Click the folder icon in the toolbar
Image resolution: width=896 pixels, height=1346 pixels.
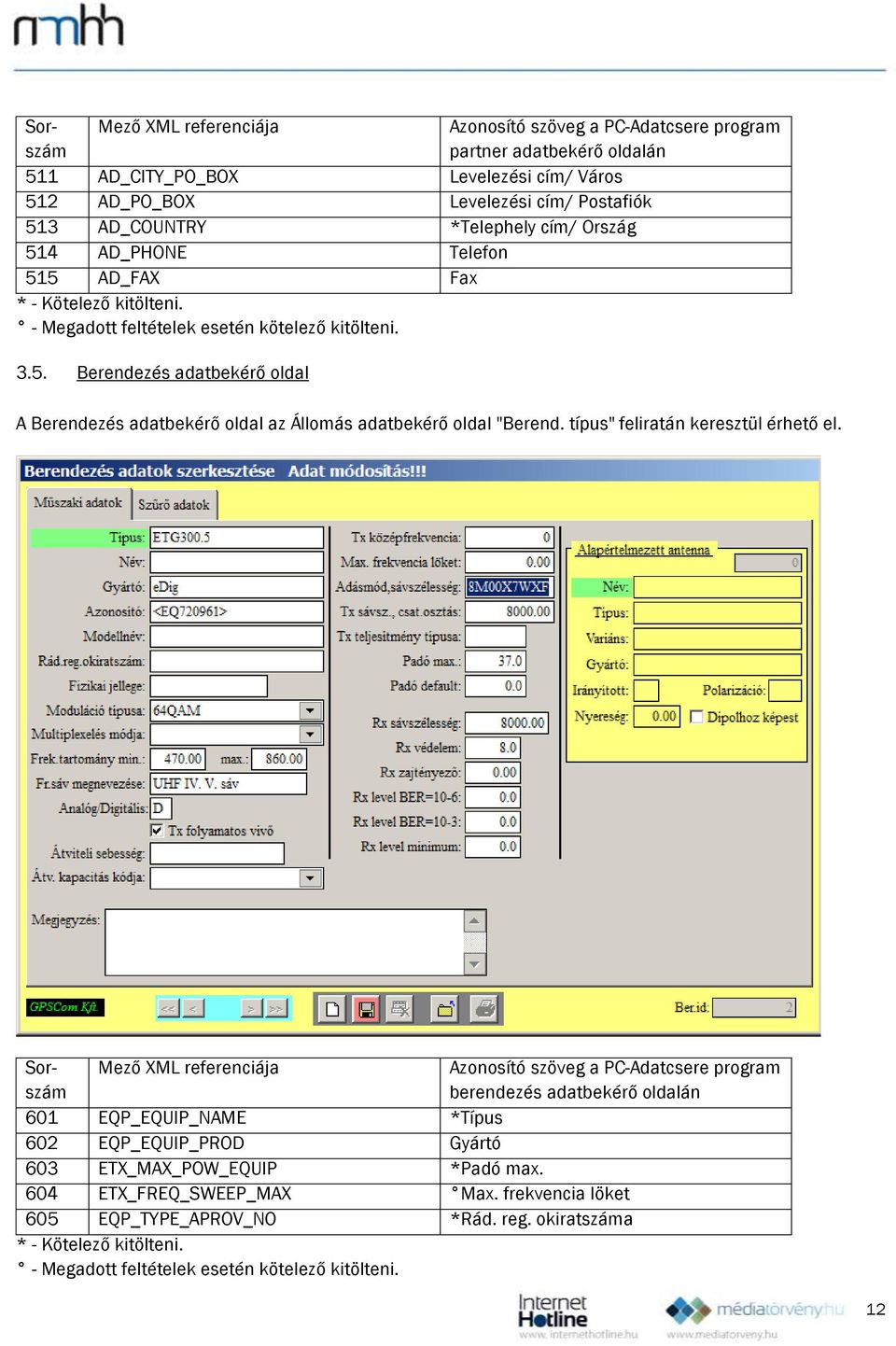pos(445,1009)
